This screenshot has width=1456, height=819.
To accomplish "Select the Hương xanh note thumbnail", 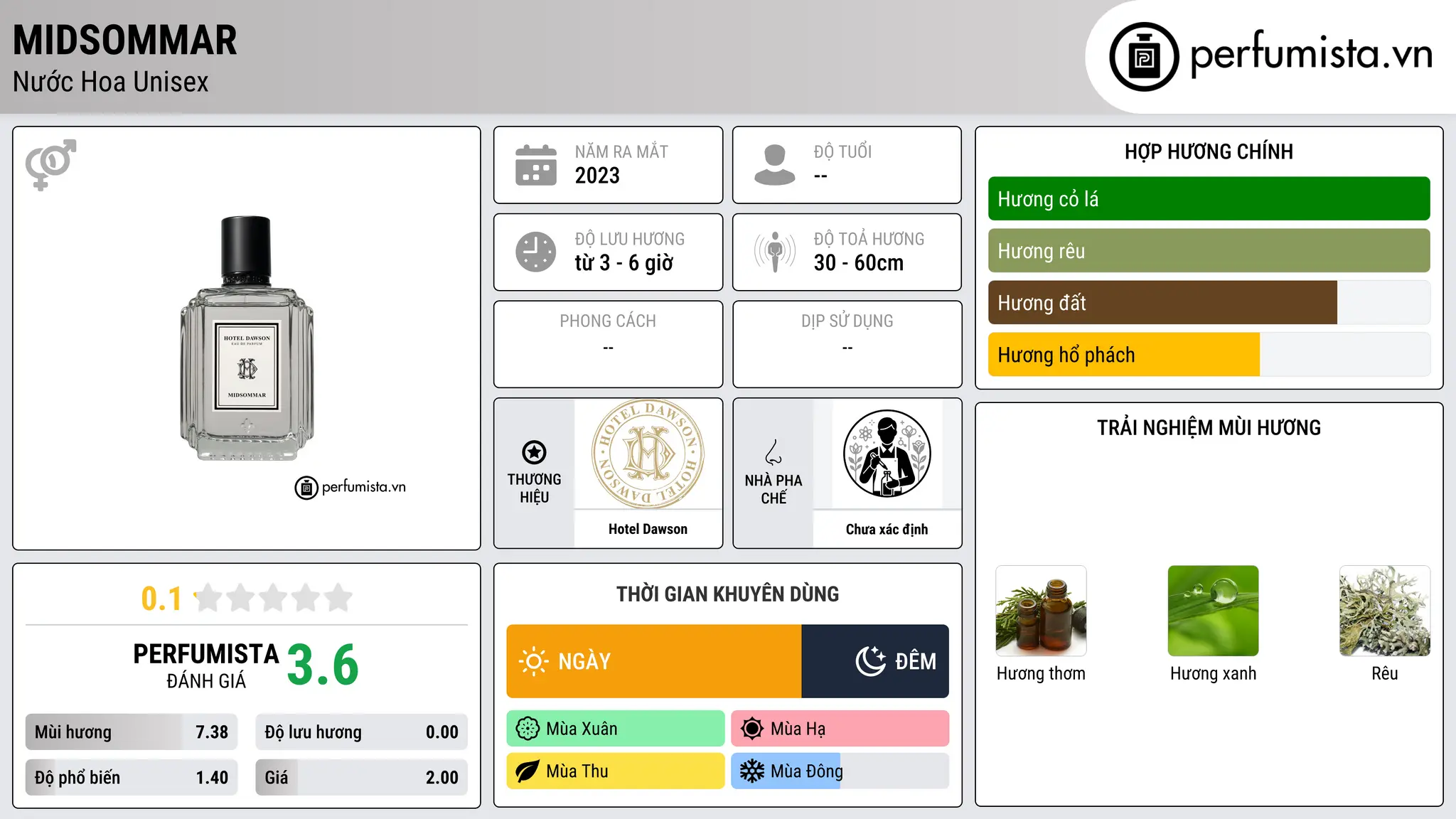I will 1213,611.
